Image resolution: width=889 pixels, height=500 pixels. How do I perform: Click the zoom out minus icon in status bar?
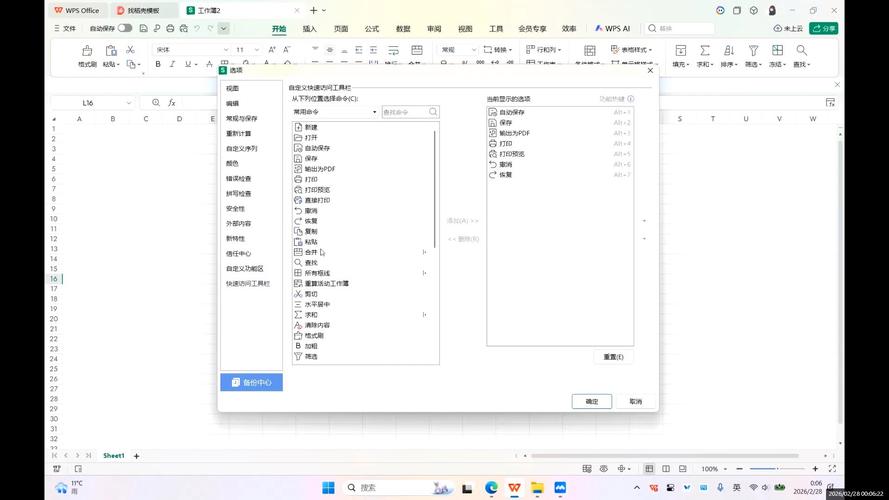tap(739, 469)
